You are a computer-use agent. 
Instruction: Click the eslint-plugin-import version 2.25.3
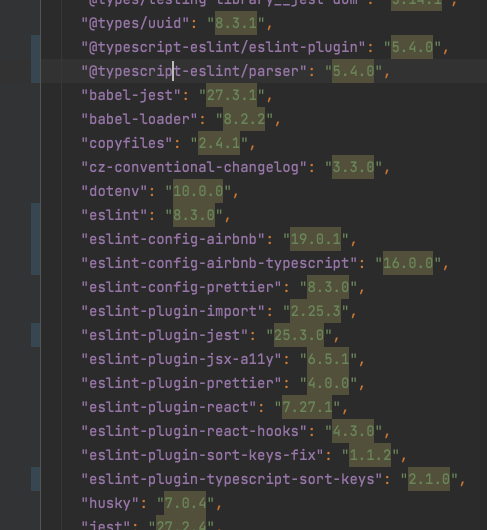(315, 311)
